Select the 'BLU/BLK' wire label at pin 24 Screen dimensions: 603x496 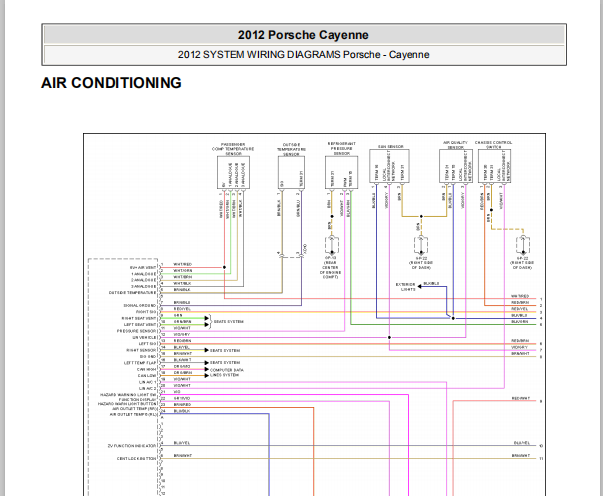coord(181,411)
